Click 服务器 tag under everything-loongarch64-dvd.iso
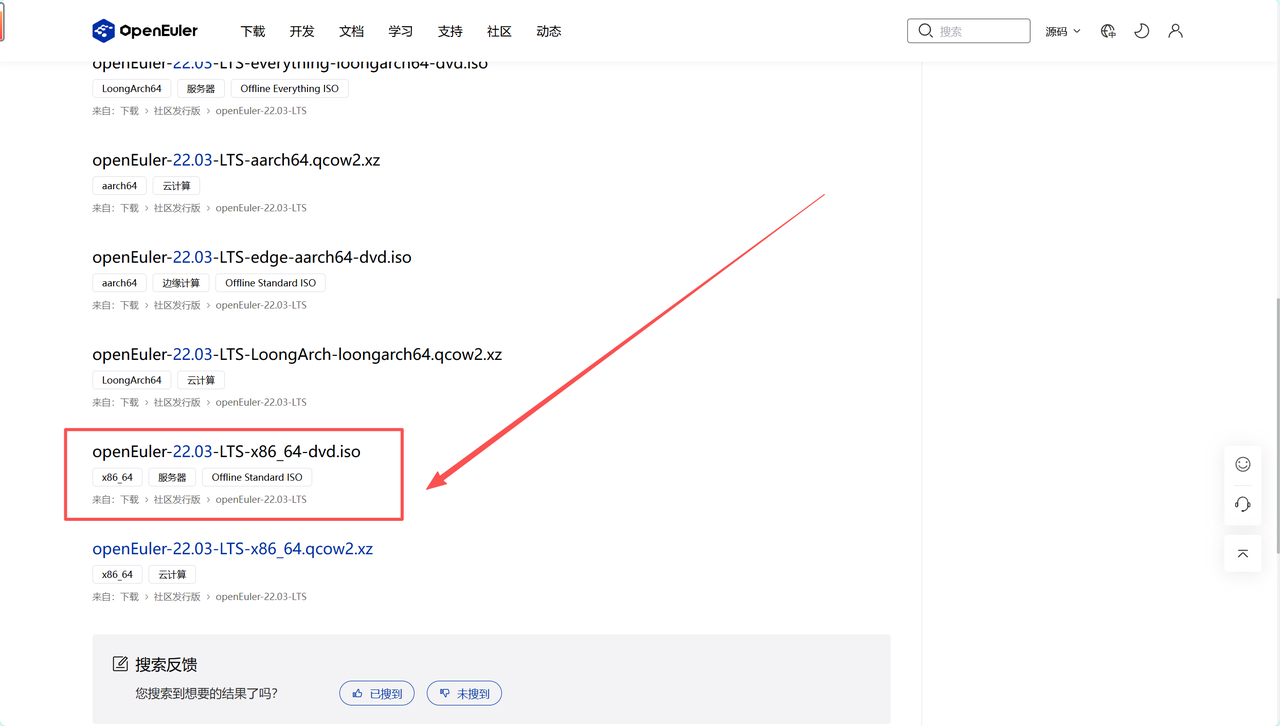 click(x=201, y=89)
